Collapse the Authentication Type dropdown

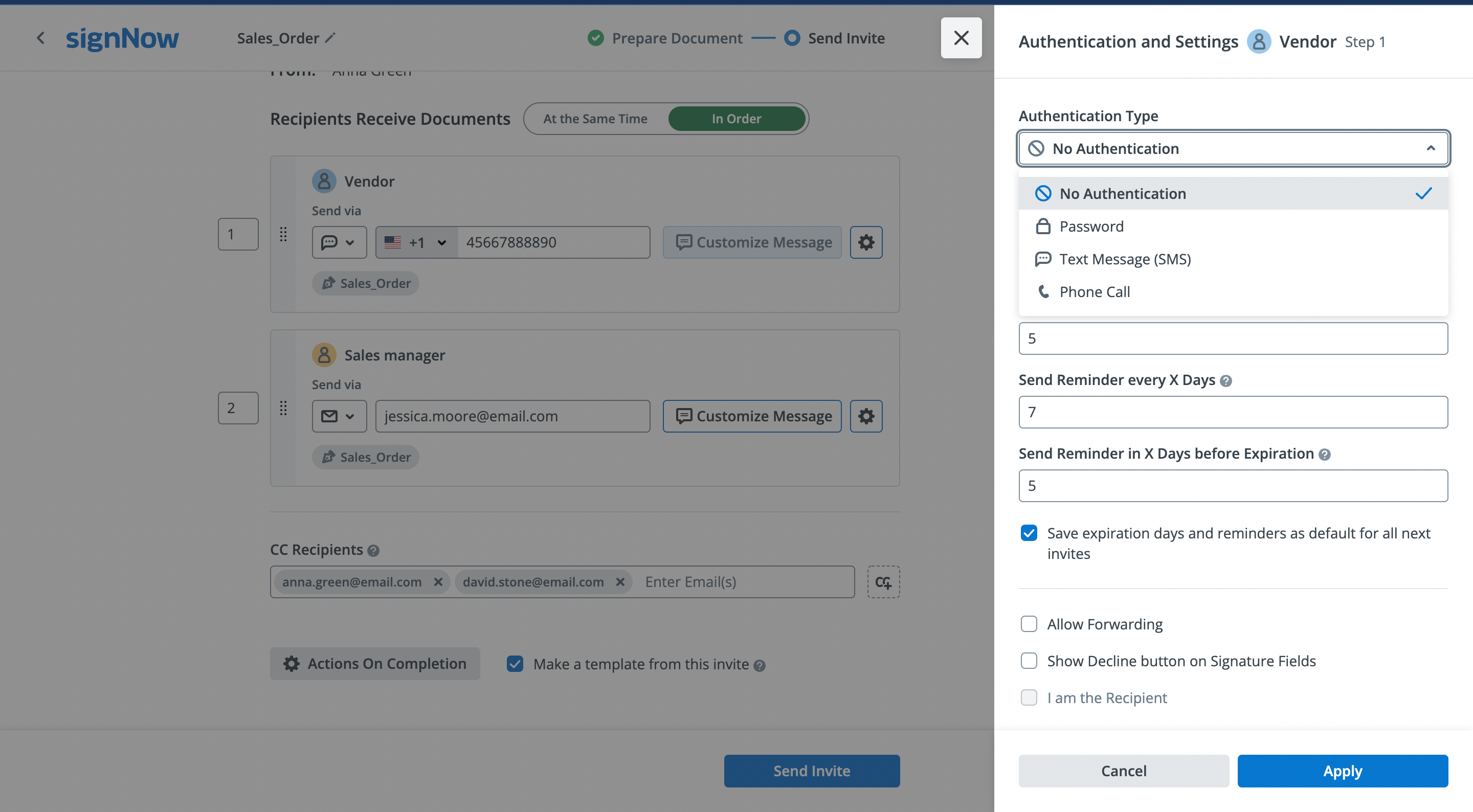[1430, 149]
